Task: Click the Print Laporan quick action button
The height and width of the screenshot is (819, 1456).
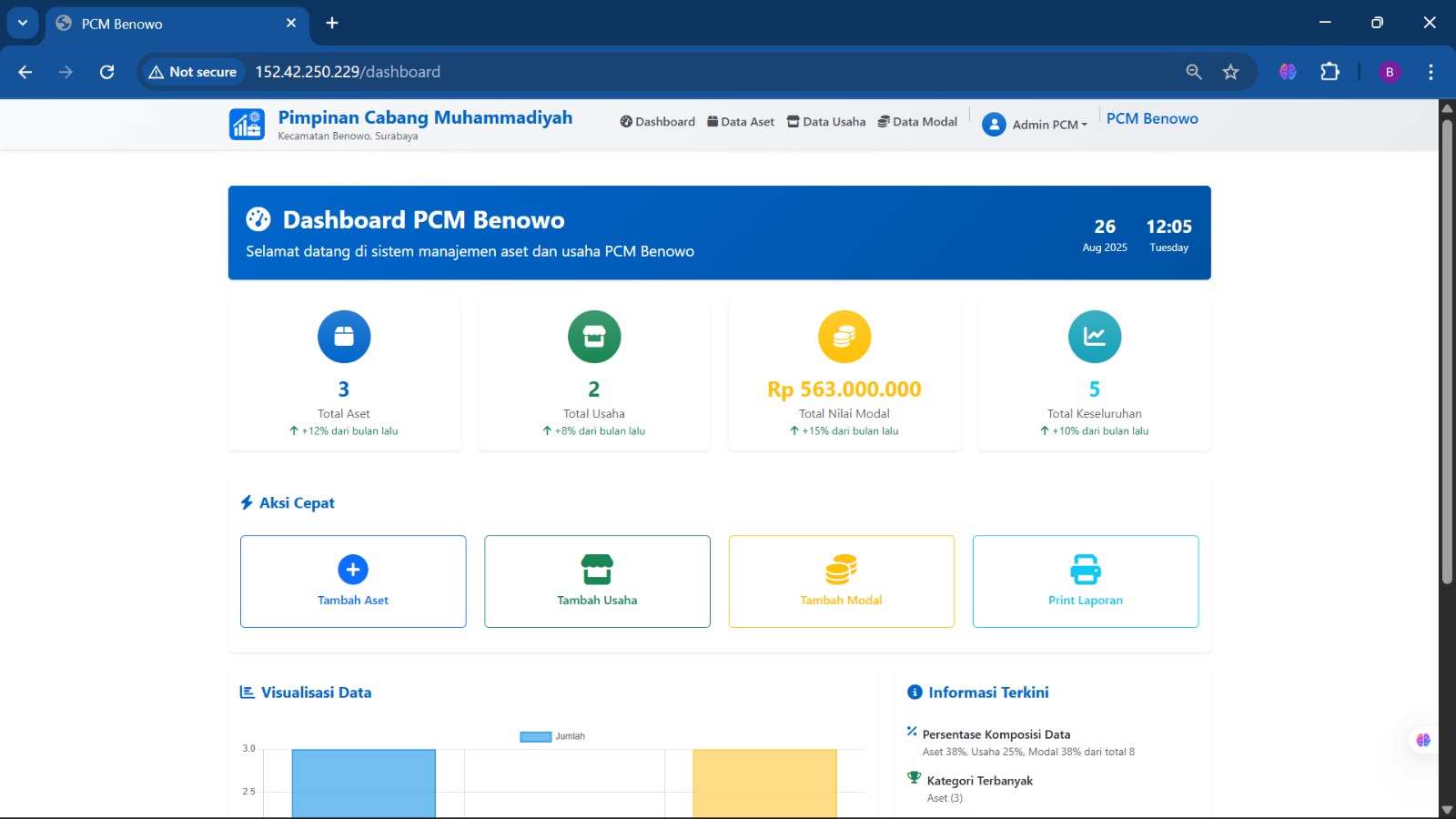Action: point(1086,581)
